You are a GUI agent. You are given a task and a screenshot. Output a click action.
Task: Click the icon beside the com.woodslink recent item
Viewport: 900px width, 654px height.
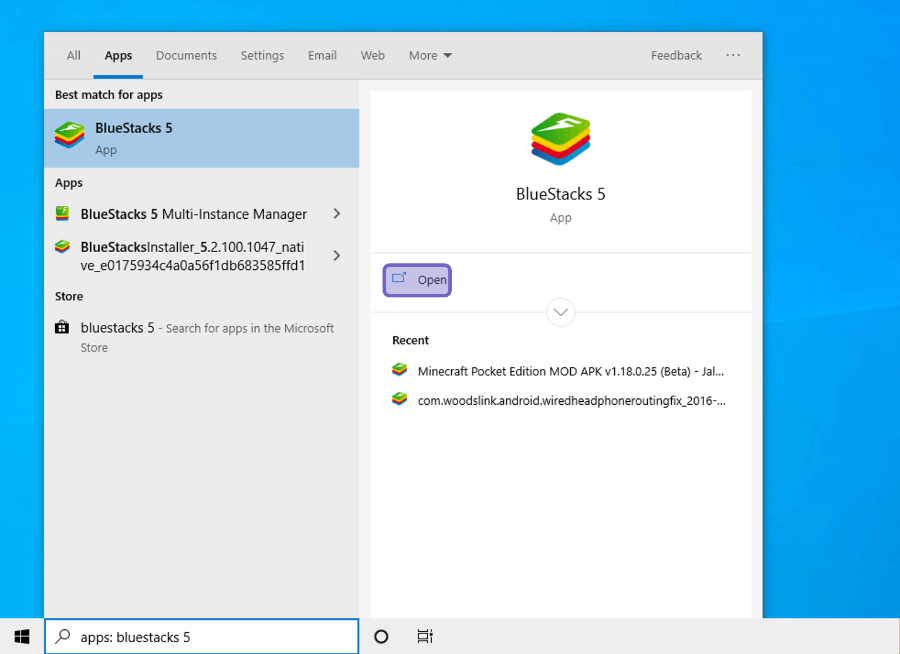click(399, 399)
